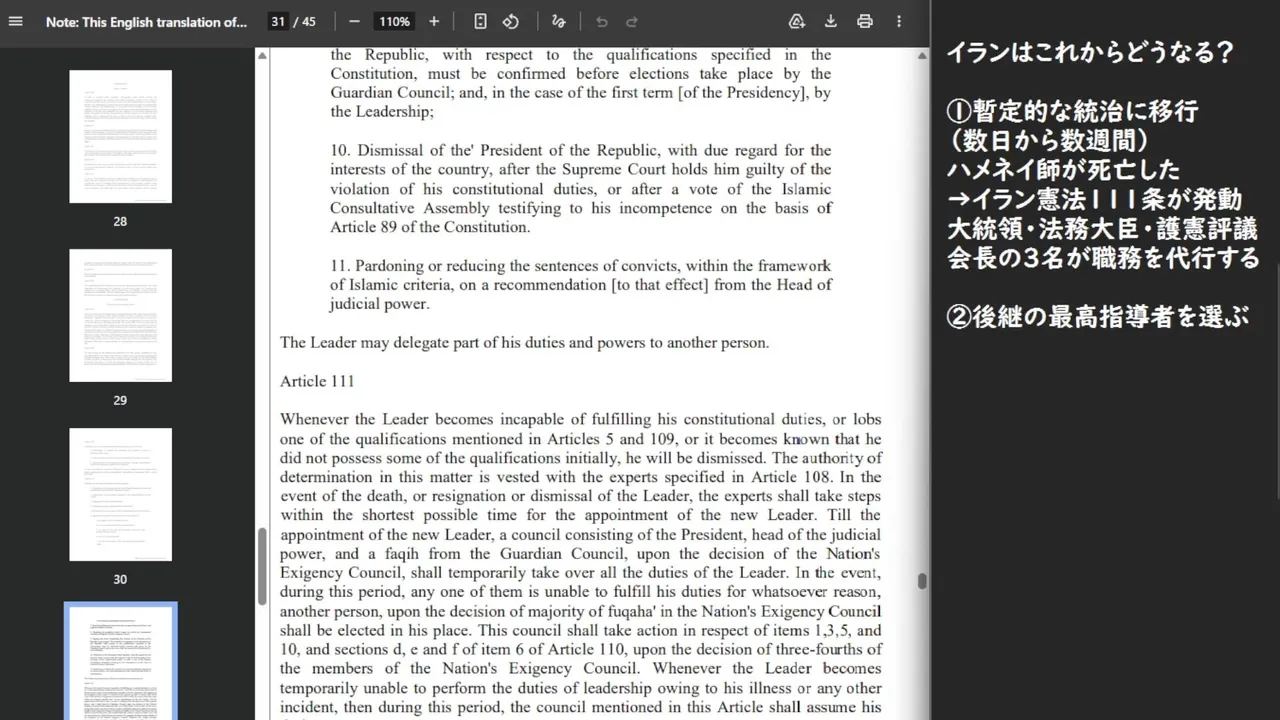Click the '①暫定的な統治に移行' line

[1072, 111]
